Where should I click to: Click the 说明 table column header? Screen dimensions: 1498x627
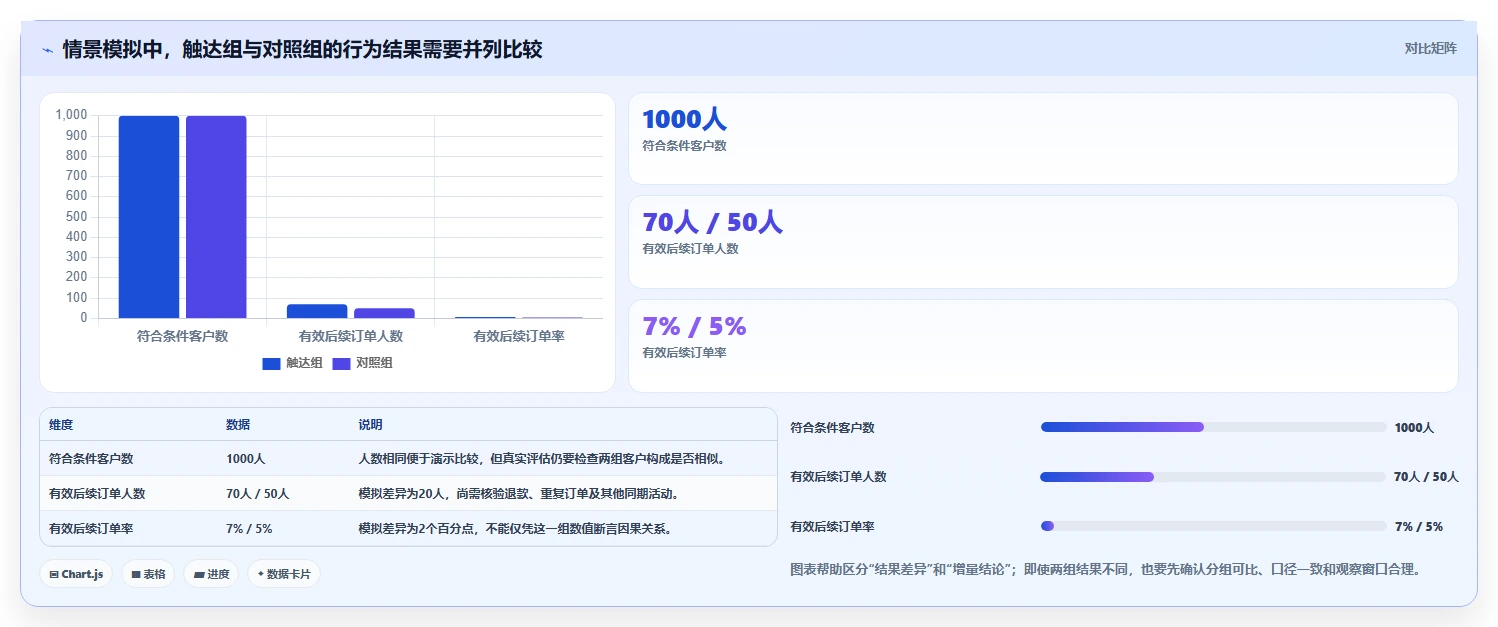tap(370, 425)
